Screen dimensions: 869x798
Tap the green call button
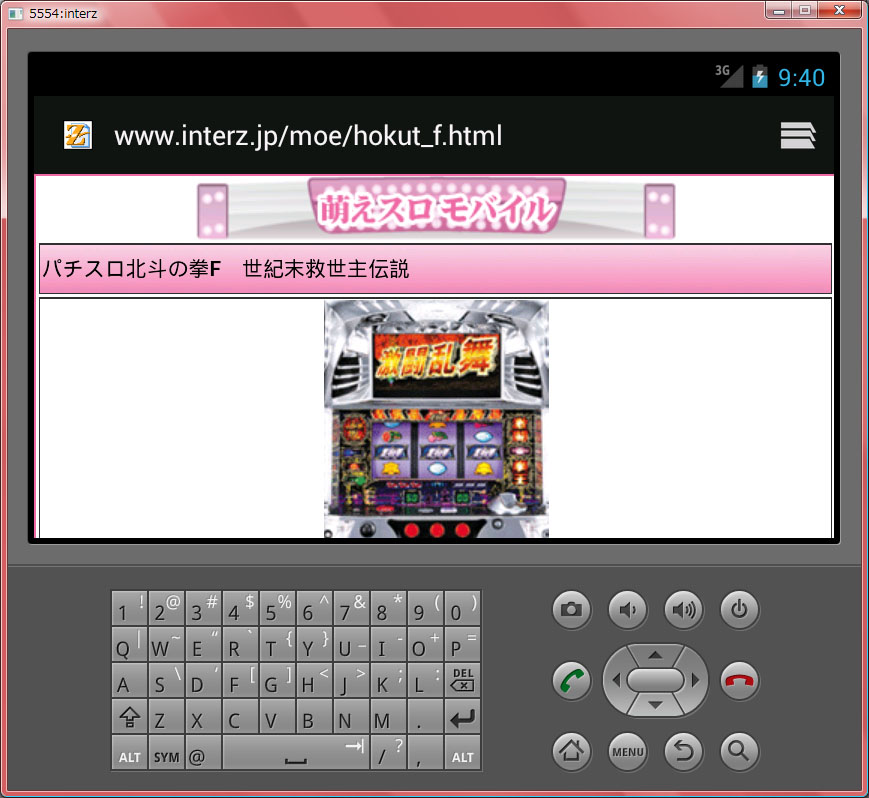(x=571, y=681)
